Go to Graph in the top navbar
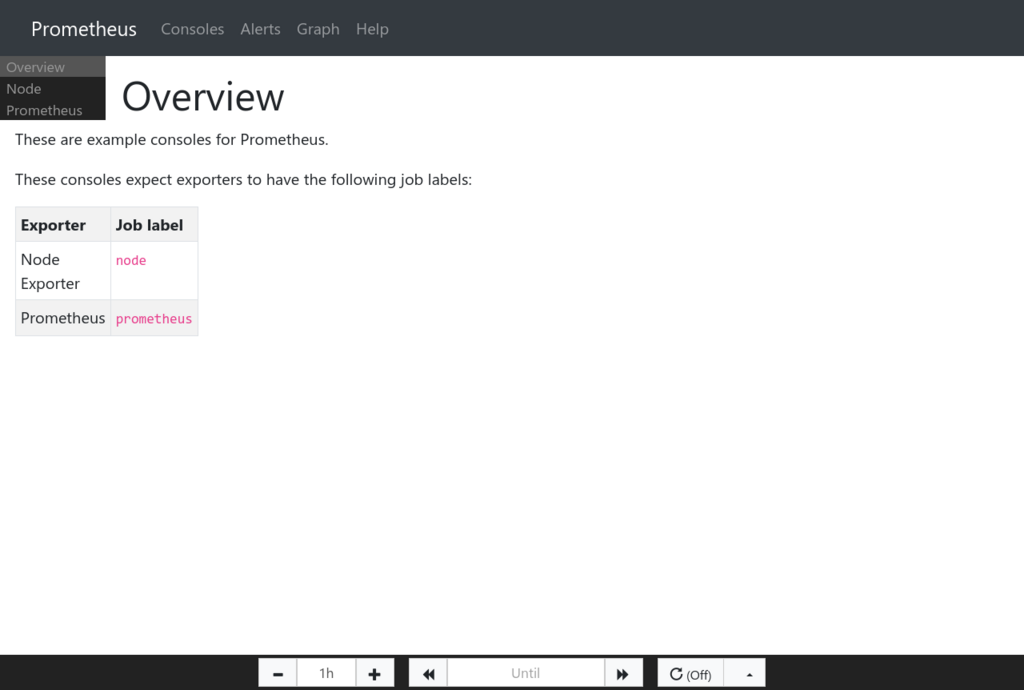The width and height of the screenshot is (1024, 690). point(318,29)
